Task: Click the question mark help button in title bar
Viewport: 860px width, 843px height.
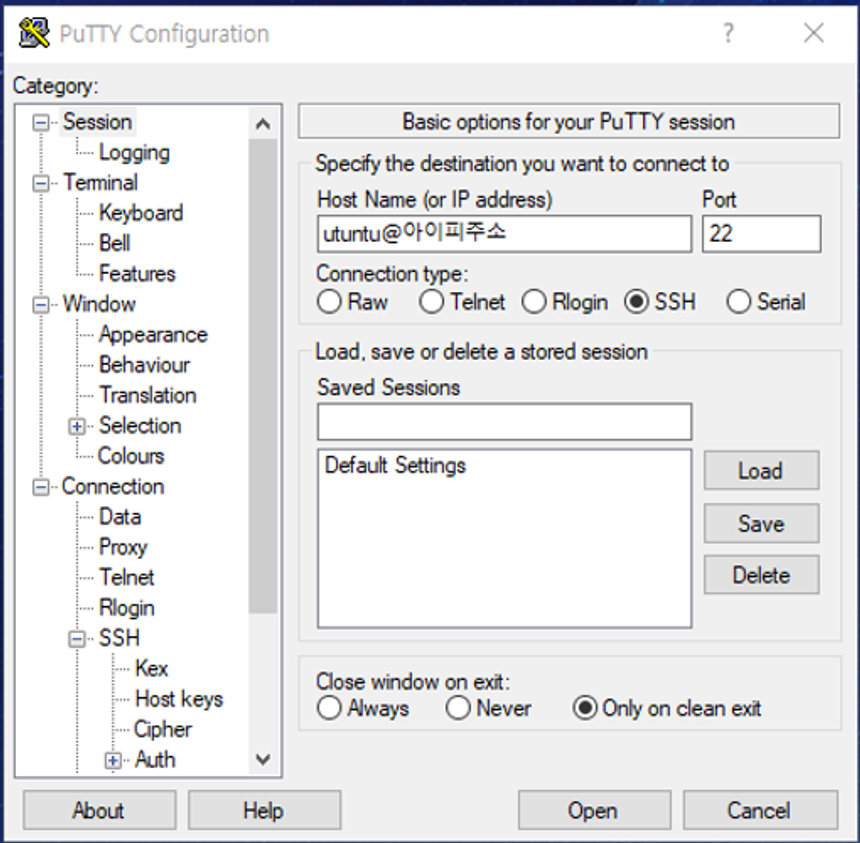Action: coord(728,33)
